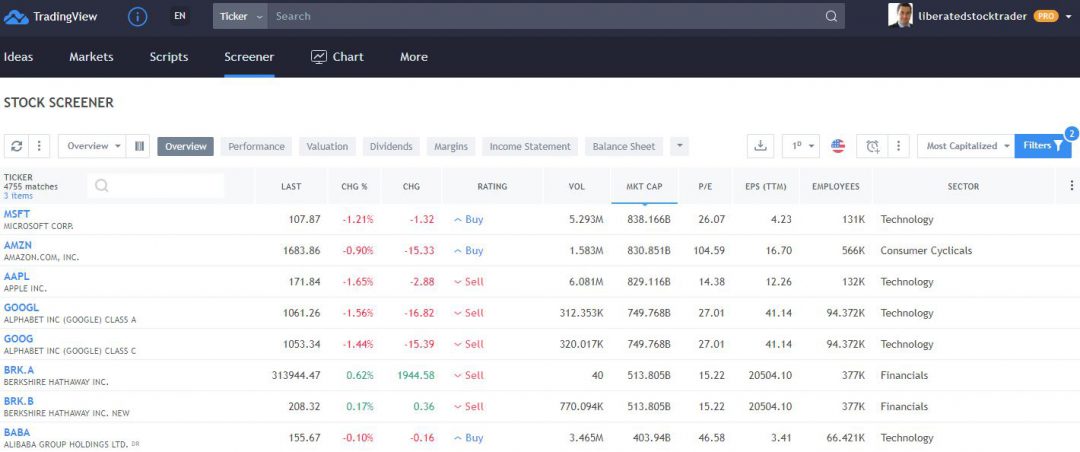Open the MSFT ticker link
Screen dimensions: 1080x452
(x=17, y=214)
